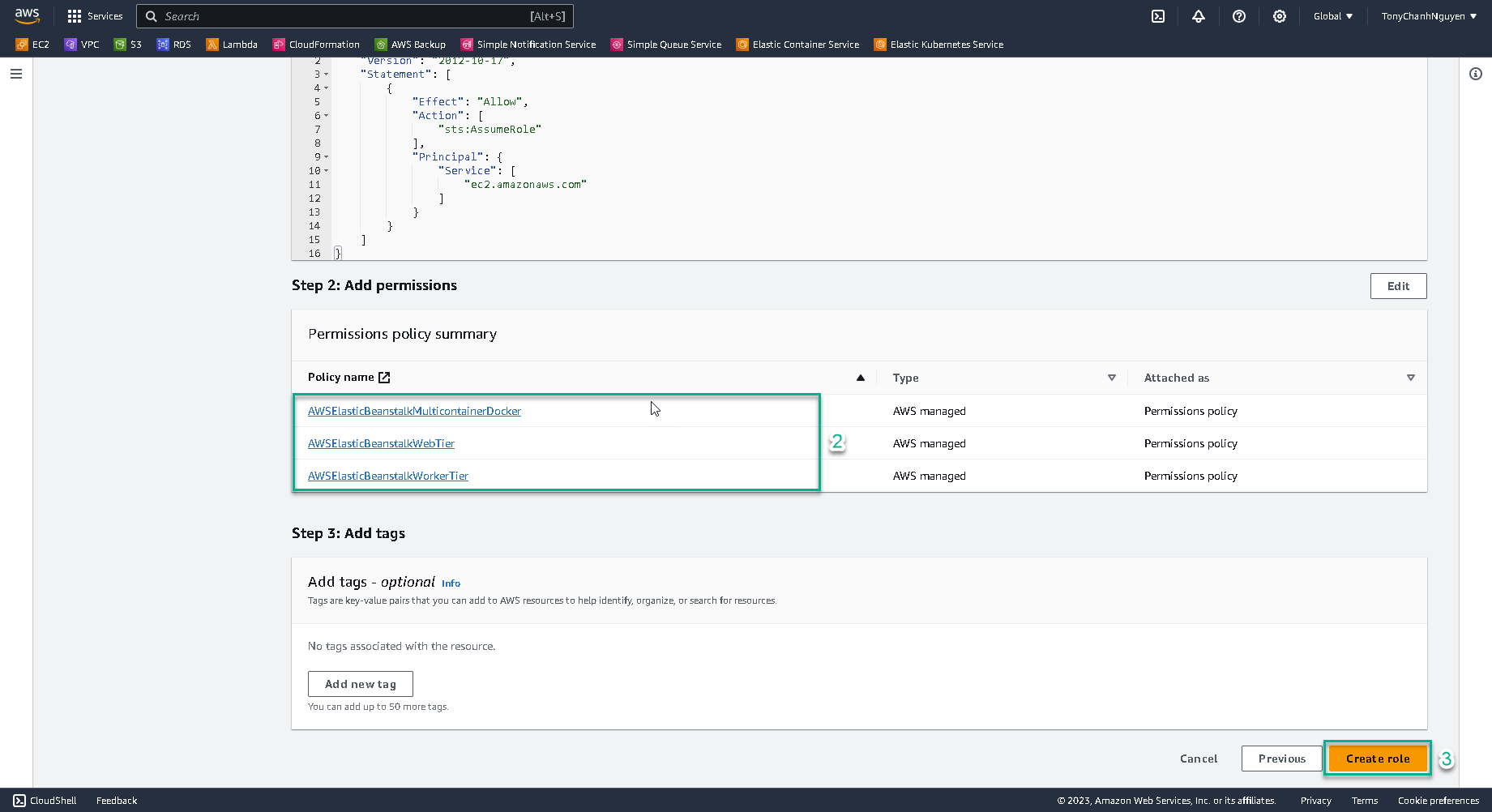This screenshot has height=812, width=1492.
Task: Open Simple Queue Service shortcut
Action: tap(666, 45)
